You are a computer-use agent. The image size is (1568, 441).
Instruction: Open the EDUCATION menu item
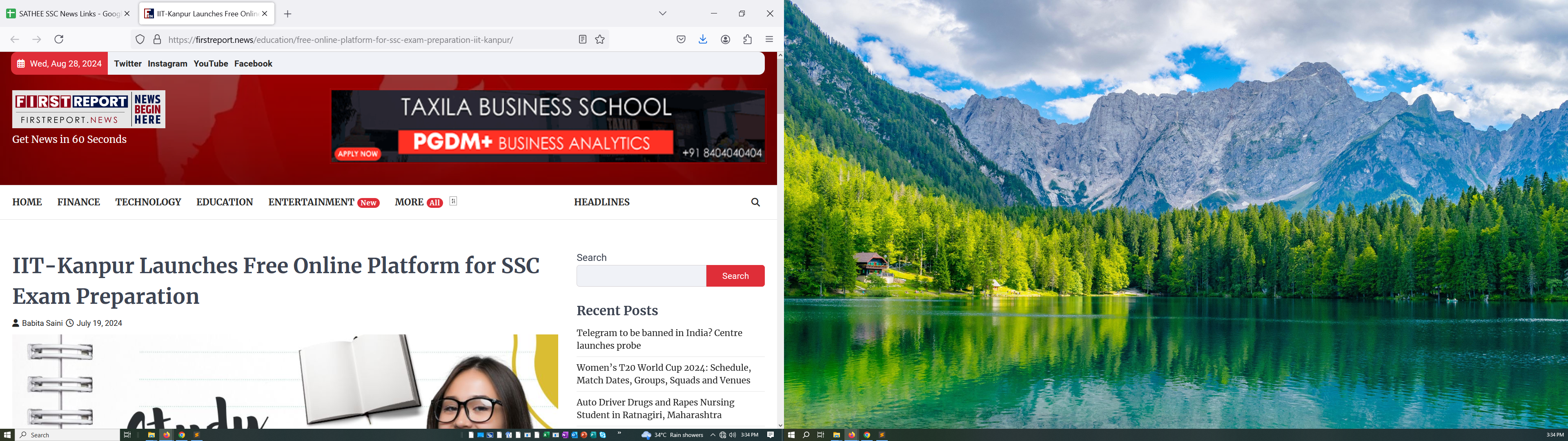225,202
